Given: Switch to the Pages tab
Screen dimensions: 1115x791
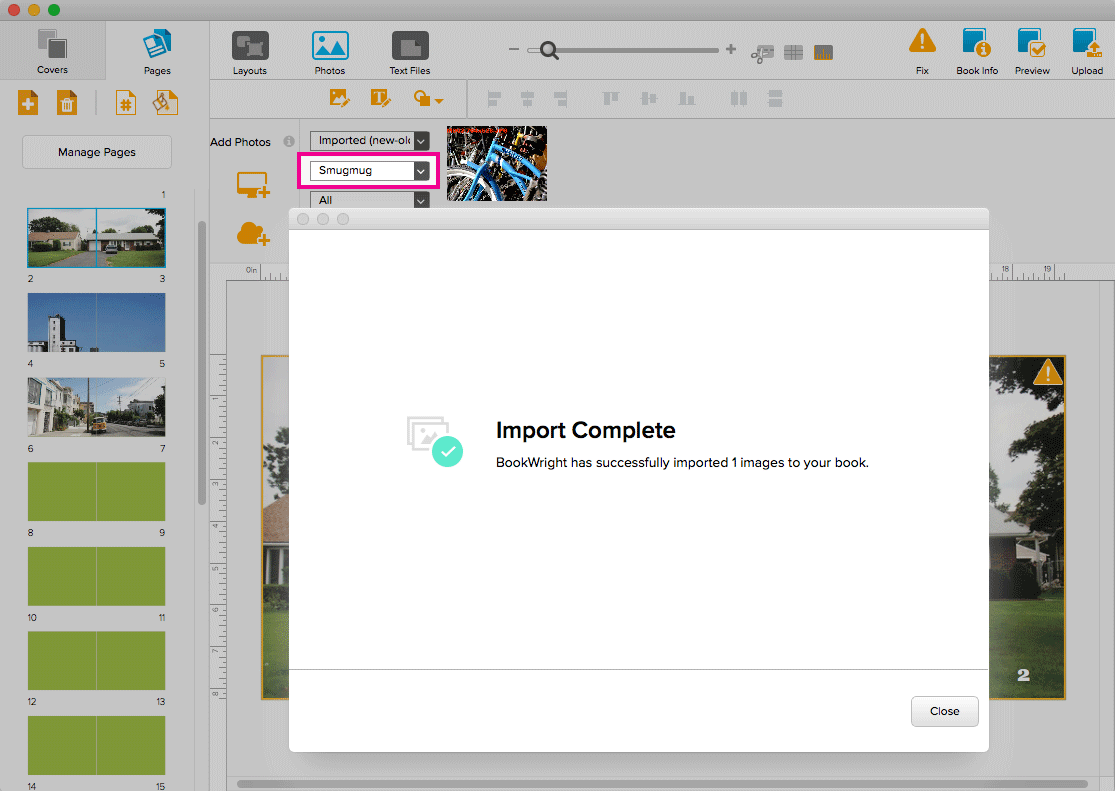Looking at the screenshot, I should (157, 51).
